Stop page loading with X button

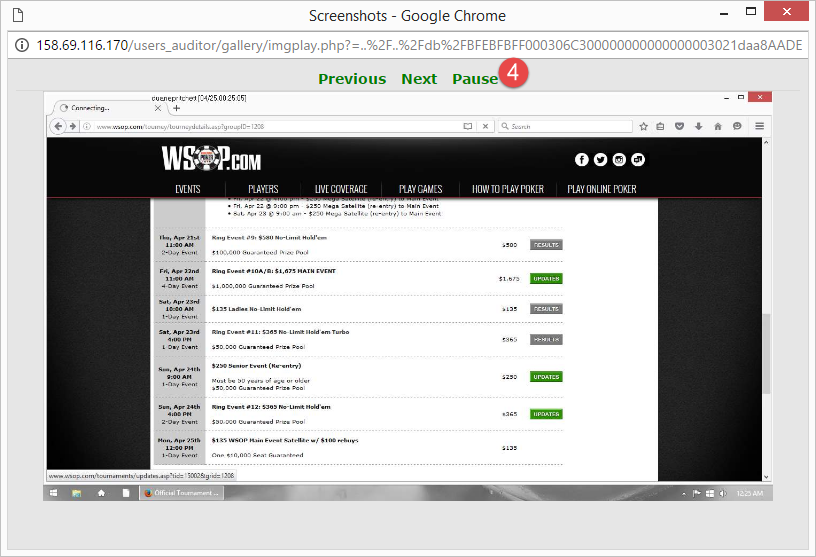[485, 126]
